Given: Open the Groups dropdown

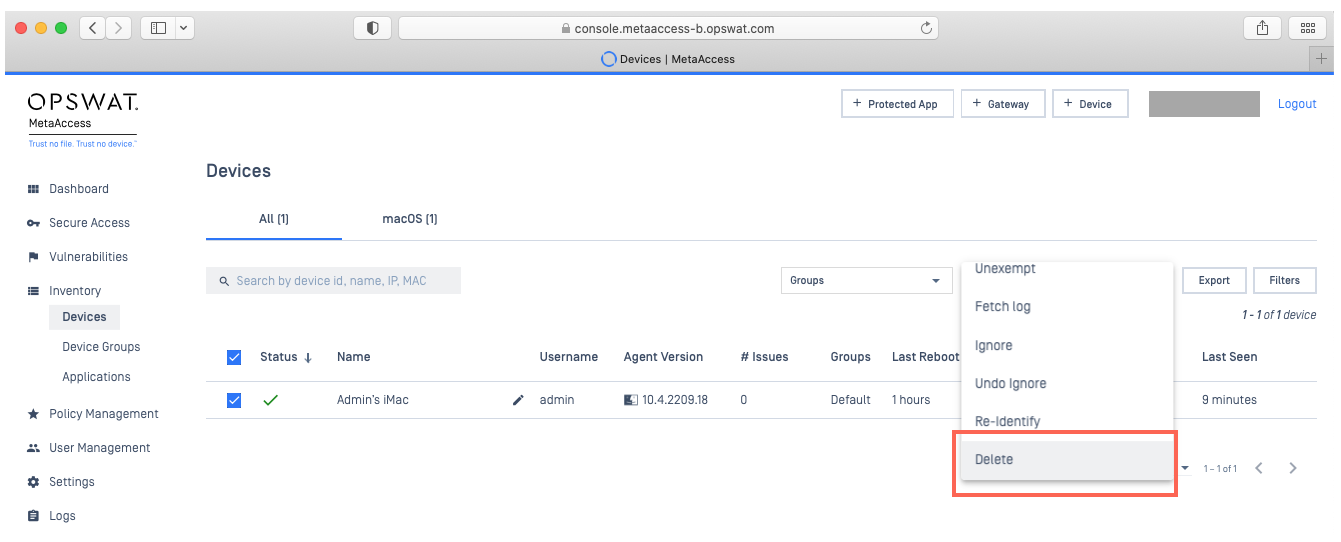Looking at the screenshot, I should (866, 281).
